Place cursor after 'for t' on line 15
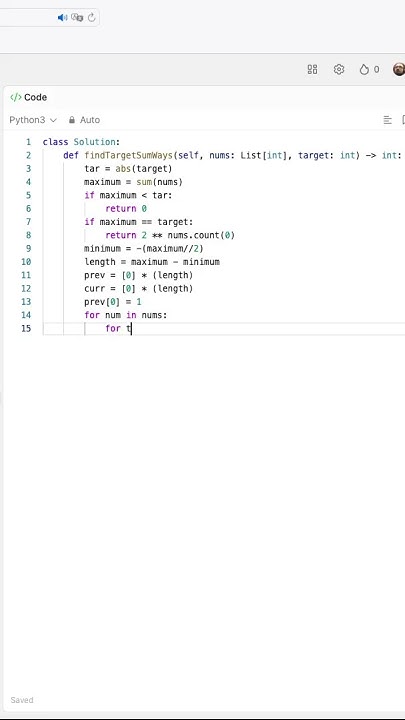Image resolution: width=405 pixels, height=720 pixels. pyautogui.click(x=132, y=328)
